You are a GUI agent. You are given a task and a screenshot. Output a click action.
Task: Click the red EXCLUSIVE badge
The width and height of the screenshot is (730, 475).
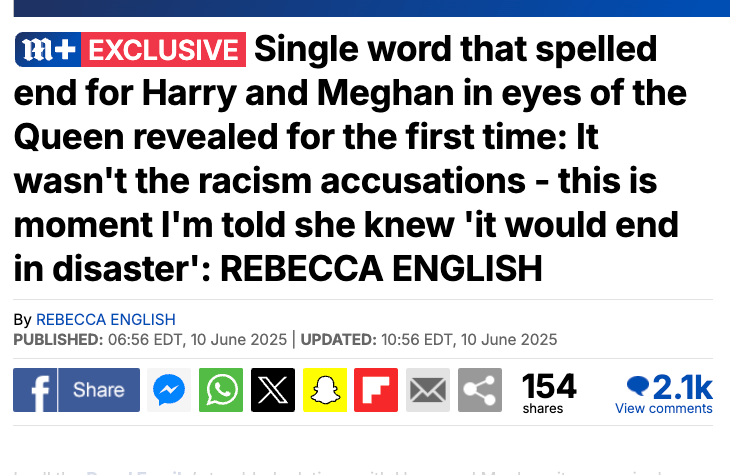click(162, 50)
